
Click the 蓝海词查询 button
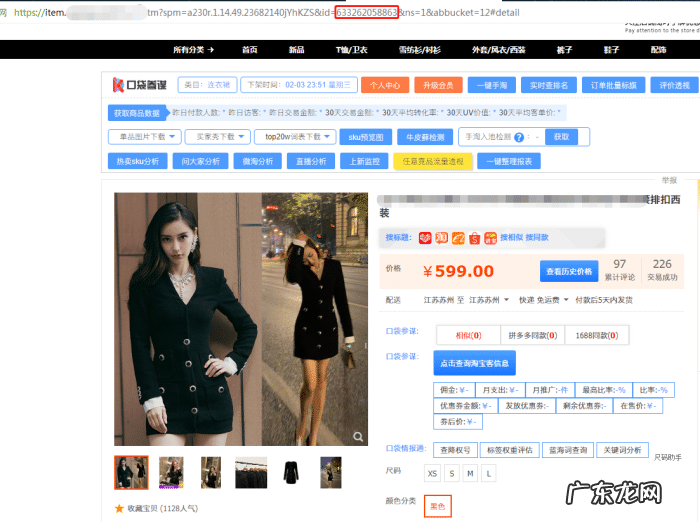tap(567, 450)
